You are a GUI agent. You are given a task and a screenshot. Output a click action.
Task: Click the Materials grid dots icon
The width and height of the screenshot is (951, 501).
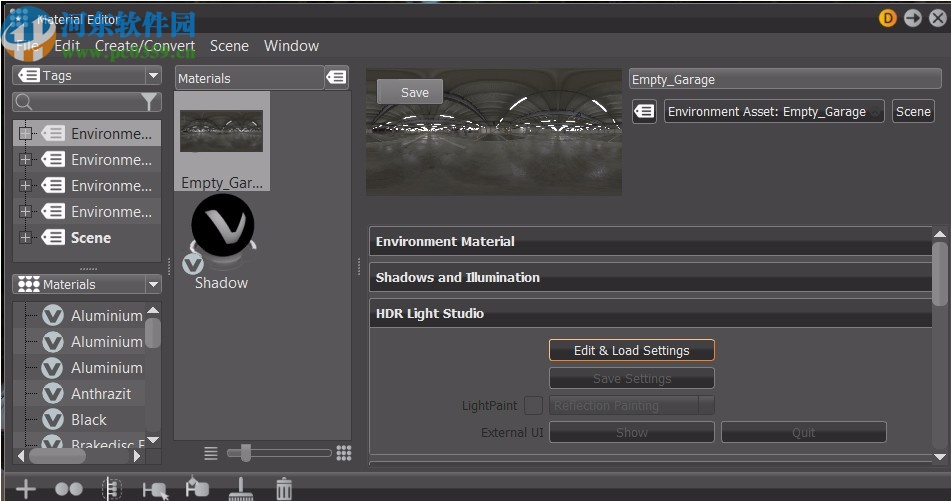[29, 284]
